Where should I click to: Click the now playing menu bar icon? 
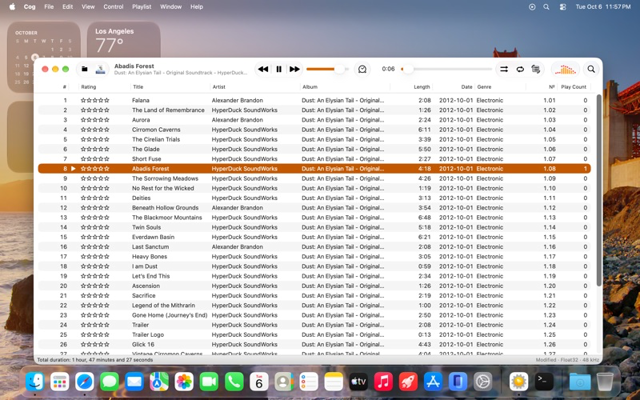pyautogui.click(x=532, y=7)
